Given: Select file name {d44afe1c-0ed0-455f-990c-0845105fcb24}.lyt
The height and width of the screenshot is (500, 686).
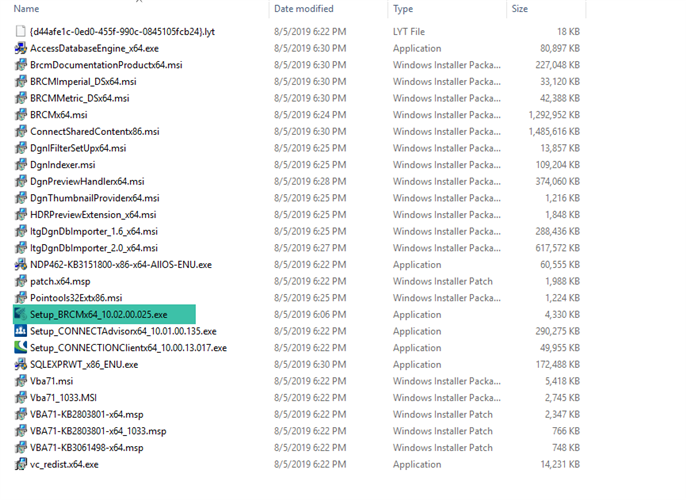Looking at the screenshot, I should pos(122,31).
